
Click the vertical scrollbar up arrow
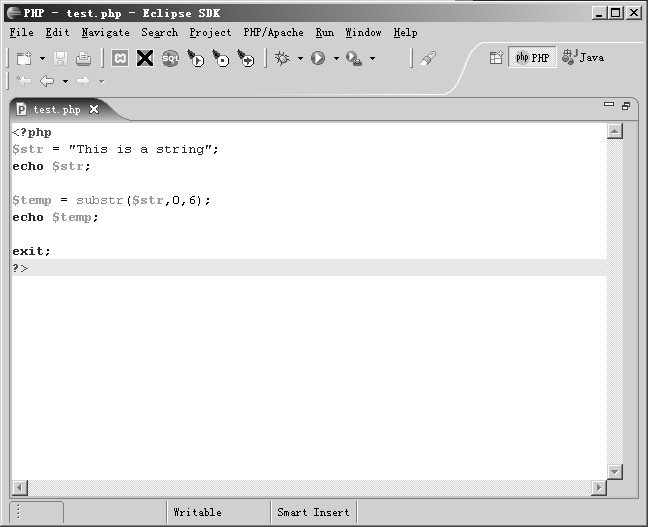pos(615,131)
